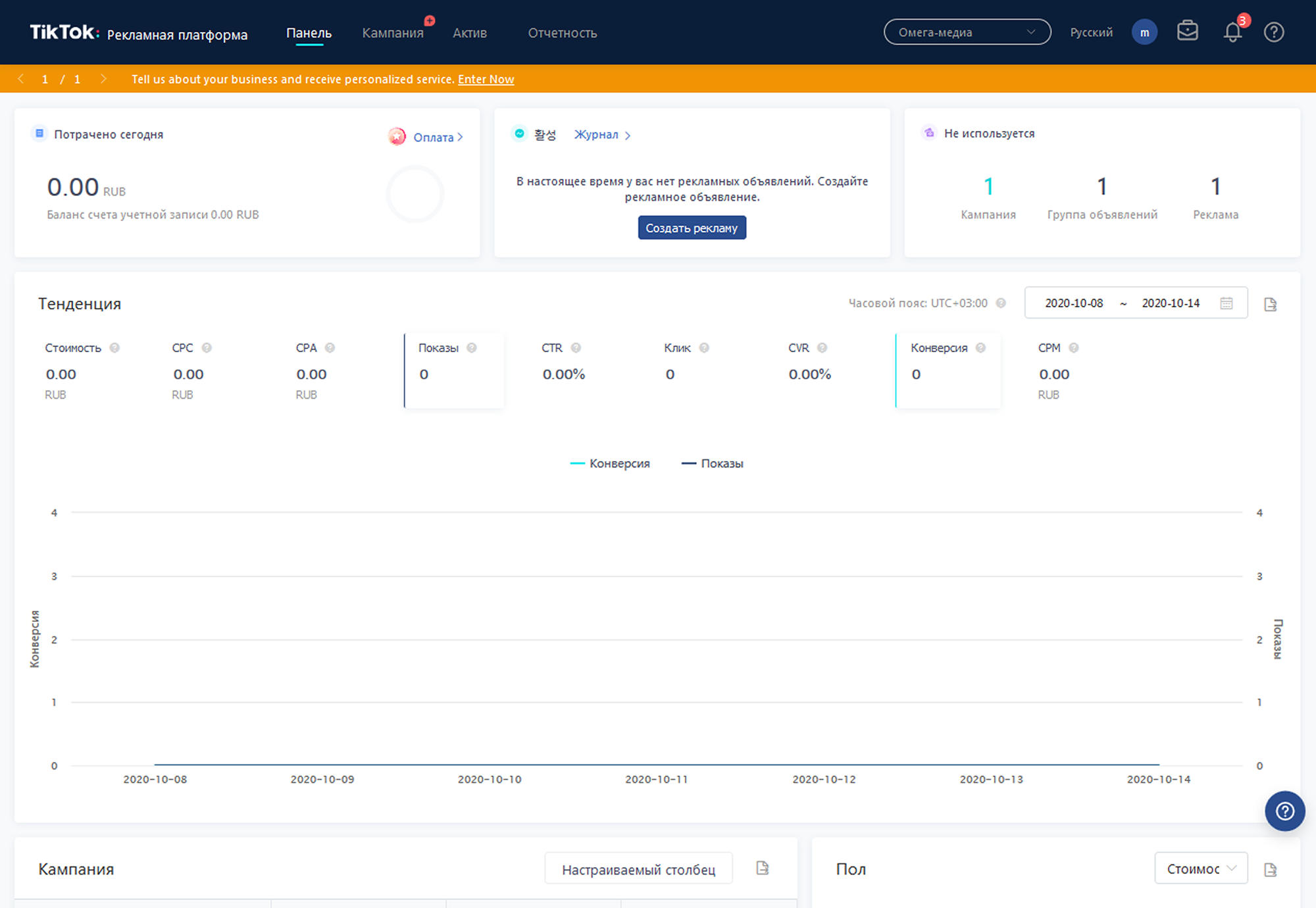1316x908 pixels.
Task: Select the CPC metric
Action: click(192, 370)
